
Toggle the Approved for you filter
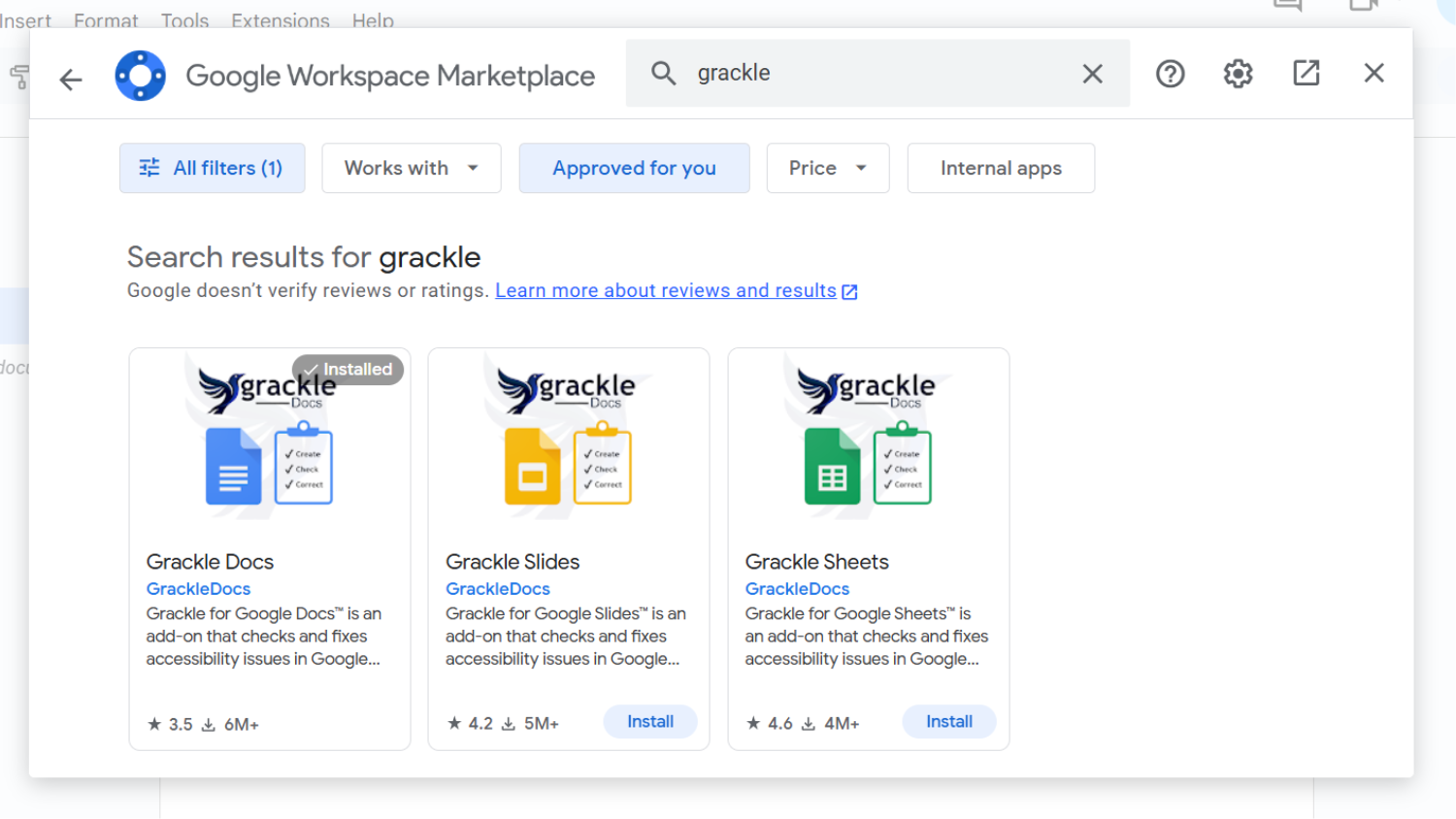pyautogui.click(x=634, y=168)
